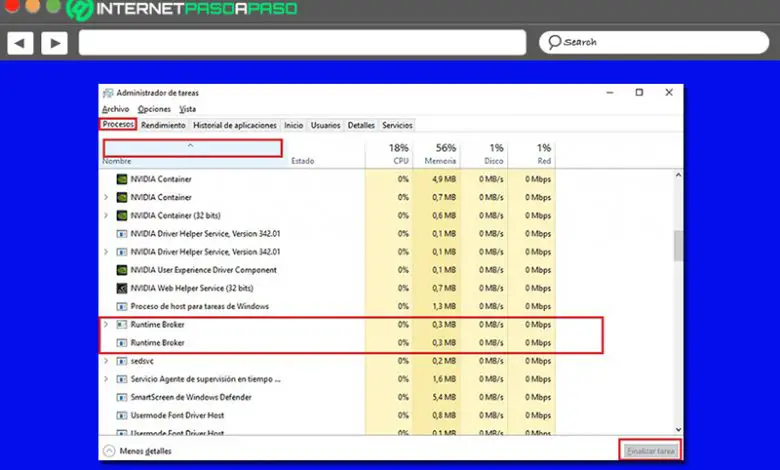Click the NVIDIA User Experience Driver Component icon
Viewport: 780px width, 470px height.
pos(122,270)
